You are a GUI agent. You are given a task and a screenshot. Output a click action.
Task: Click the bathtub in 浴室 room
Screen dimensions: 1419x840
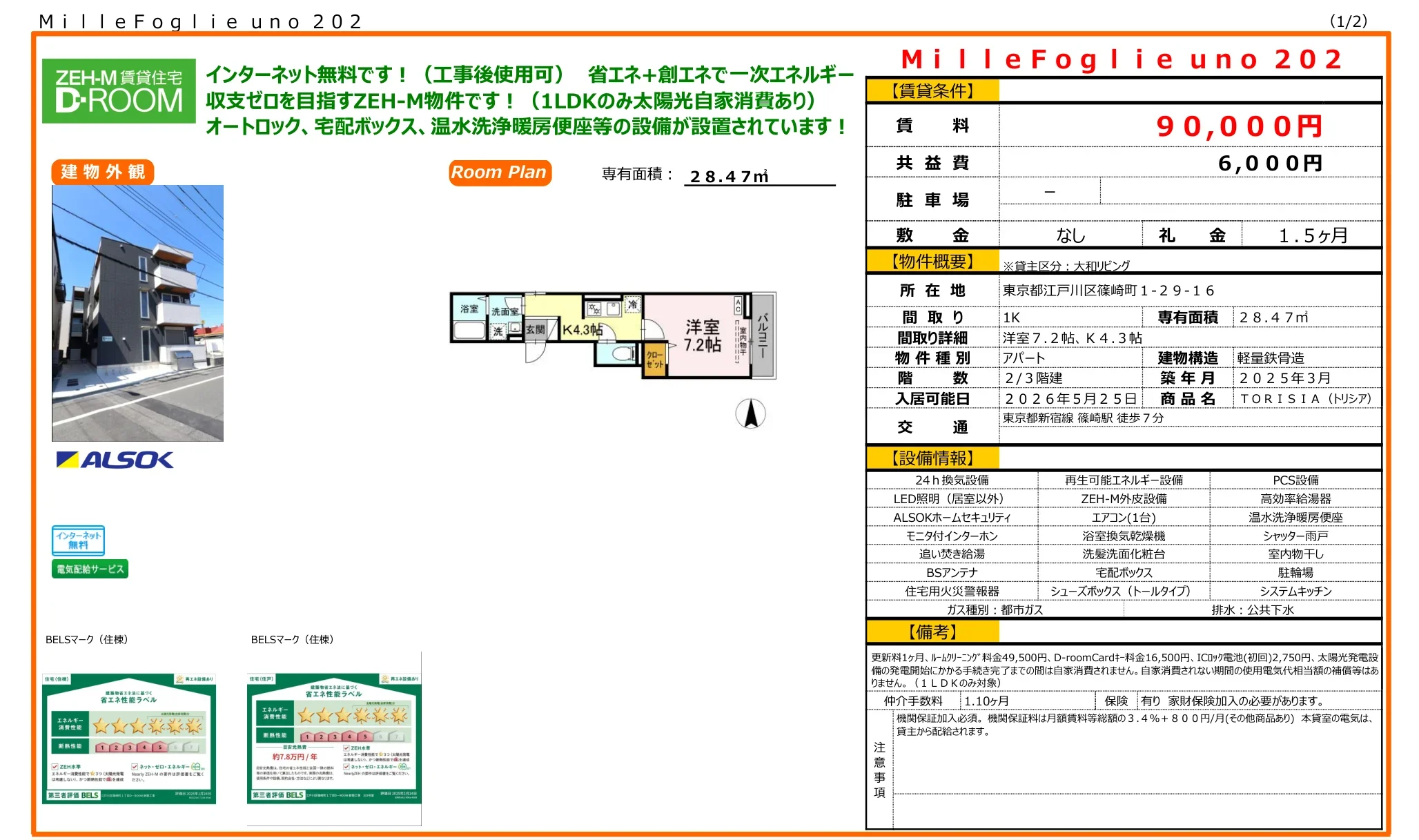coord(469,329)
